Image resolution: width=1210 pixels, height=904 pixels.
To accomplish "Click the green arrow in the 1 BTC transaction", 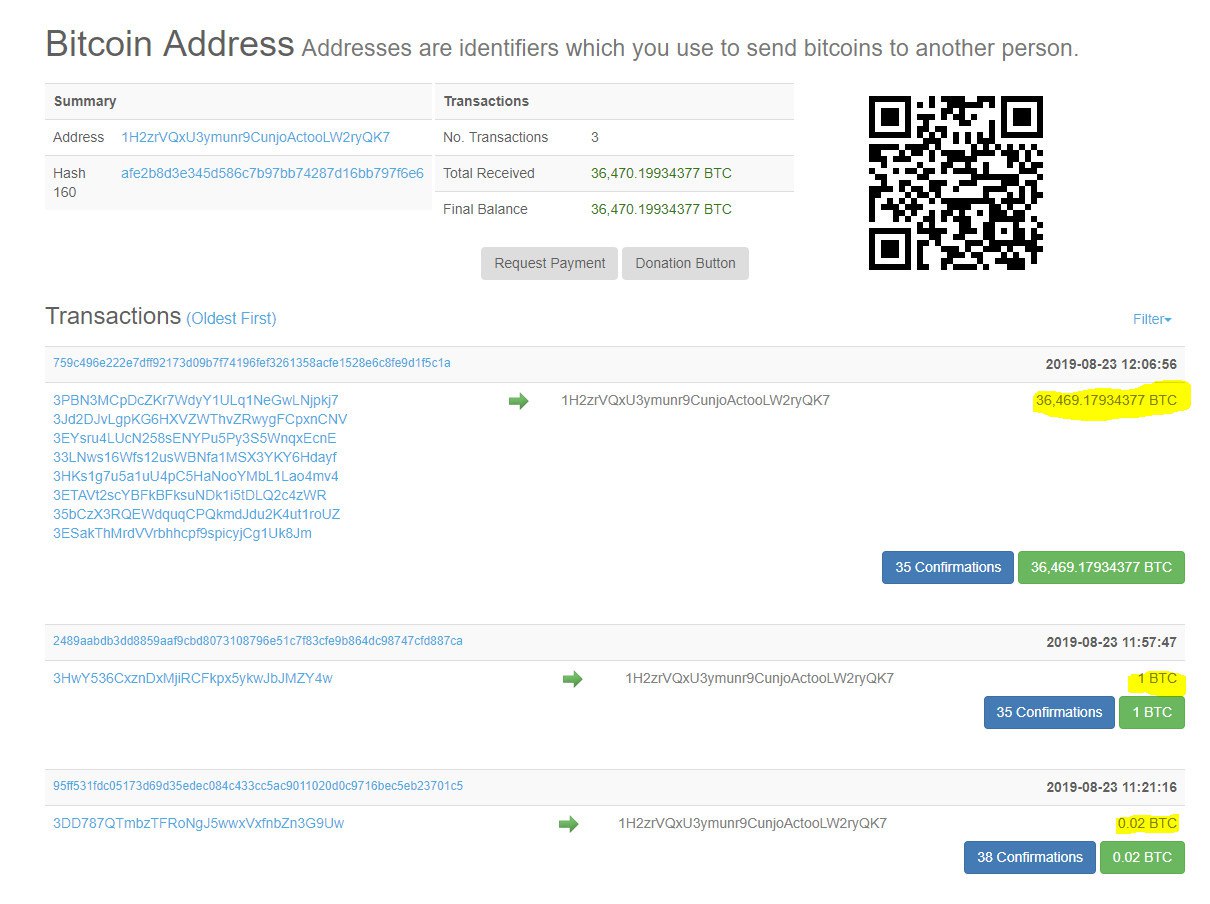I will [x=572, y=679].
